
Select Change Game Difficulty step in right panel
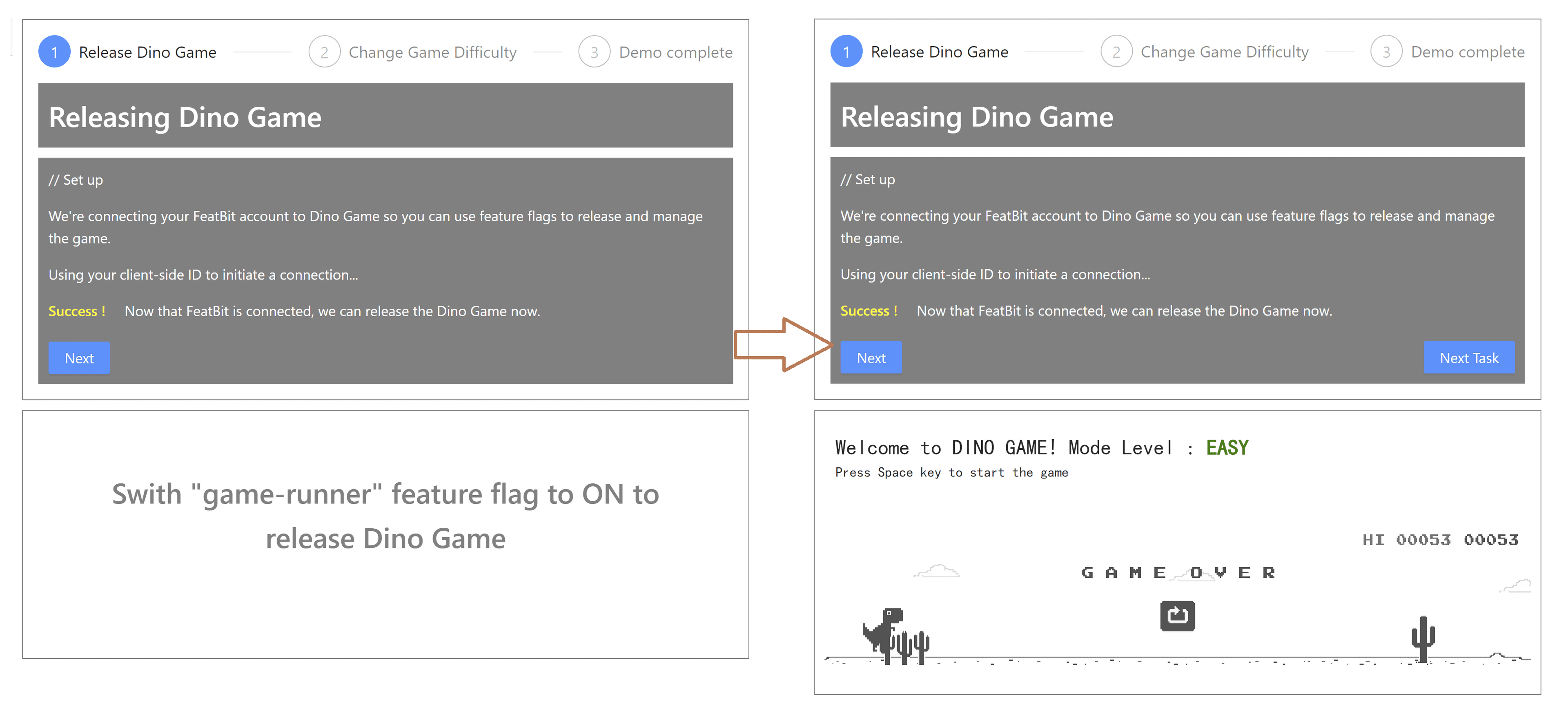[1224, 52]
